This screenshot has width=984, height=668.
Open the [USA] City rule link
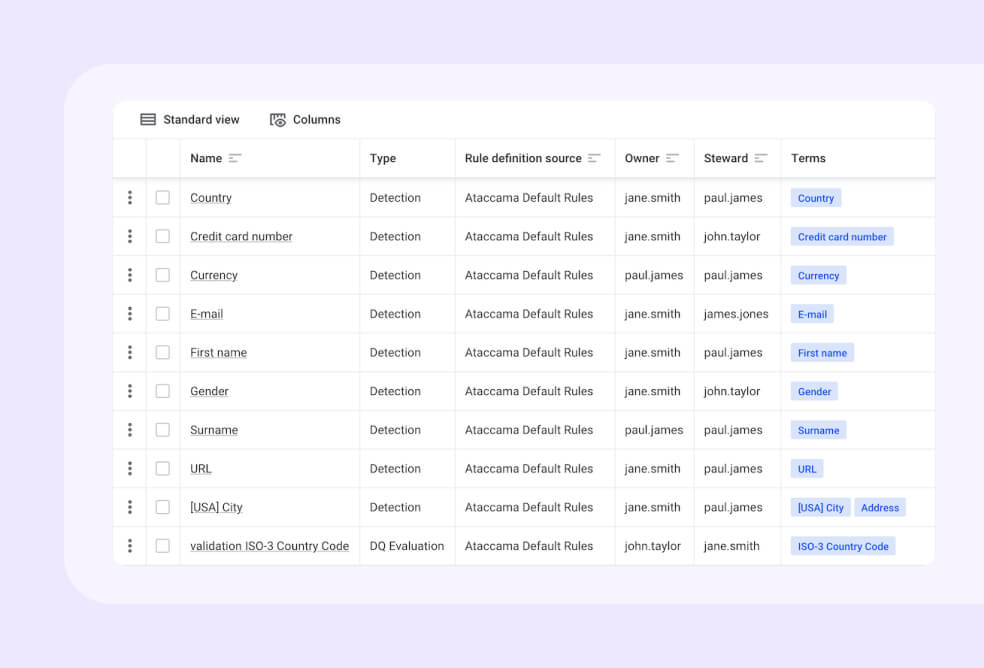pyautogui.click(x=216, y=508)
